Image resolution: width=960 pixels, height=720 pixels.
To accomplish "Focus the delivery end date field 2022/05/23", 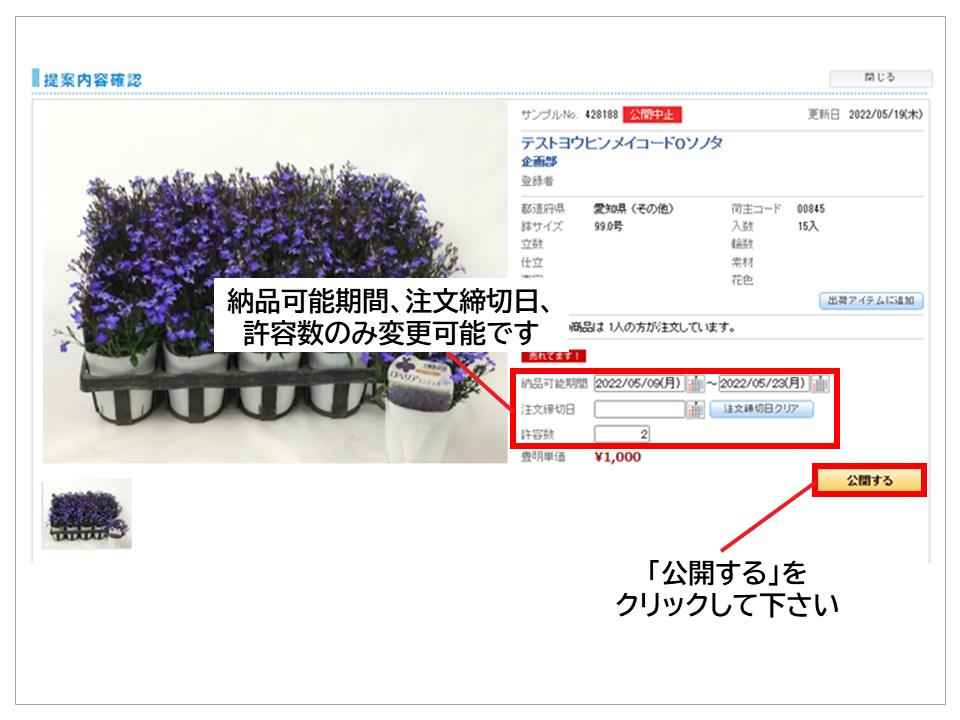I will point(763,384).
